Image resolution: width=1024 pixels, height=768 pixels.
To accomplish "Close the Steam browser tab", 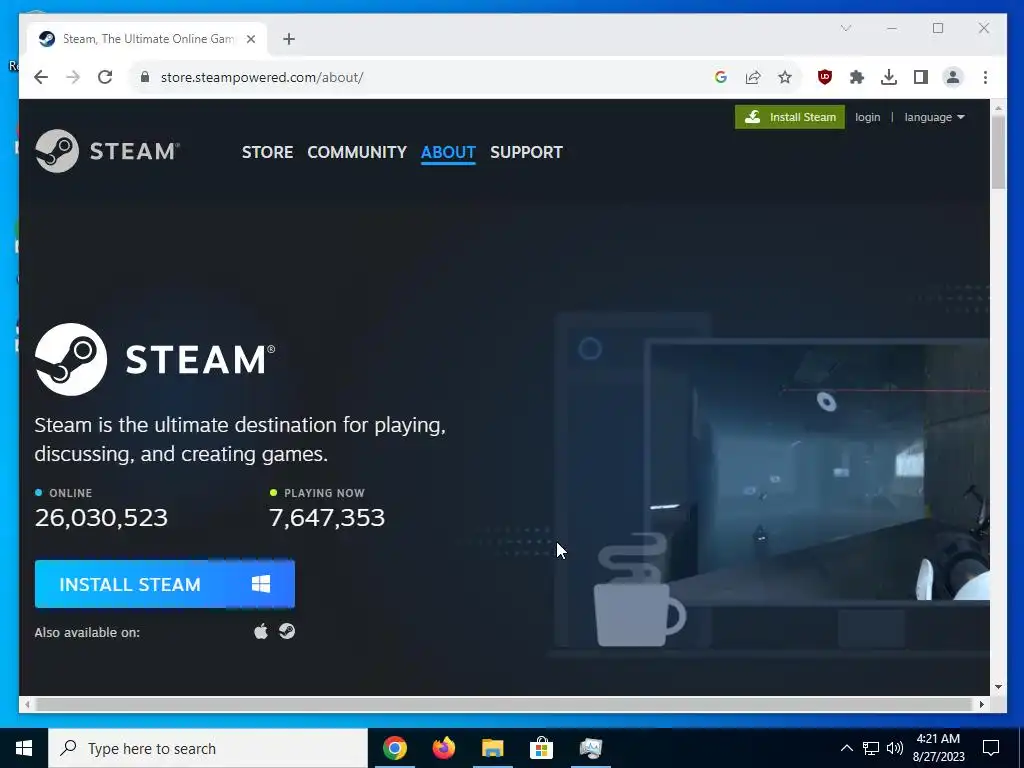I will coord(251,39).
